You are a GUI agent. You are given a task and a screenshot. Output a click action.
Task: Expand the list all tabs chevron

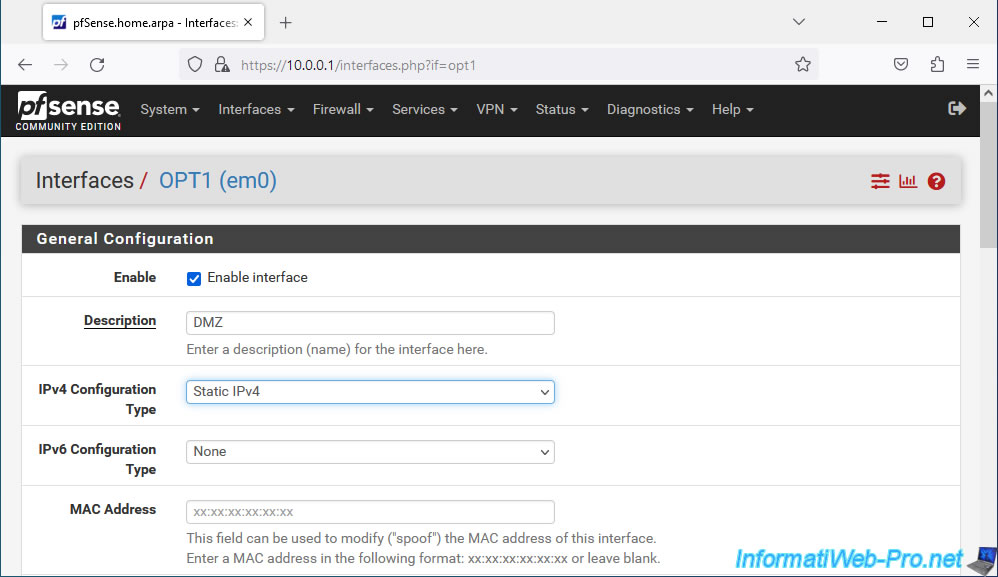(799, 22)
